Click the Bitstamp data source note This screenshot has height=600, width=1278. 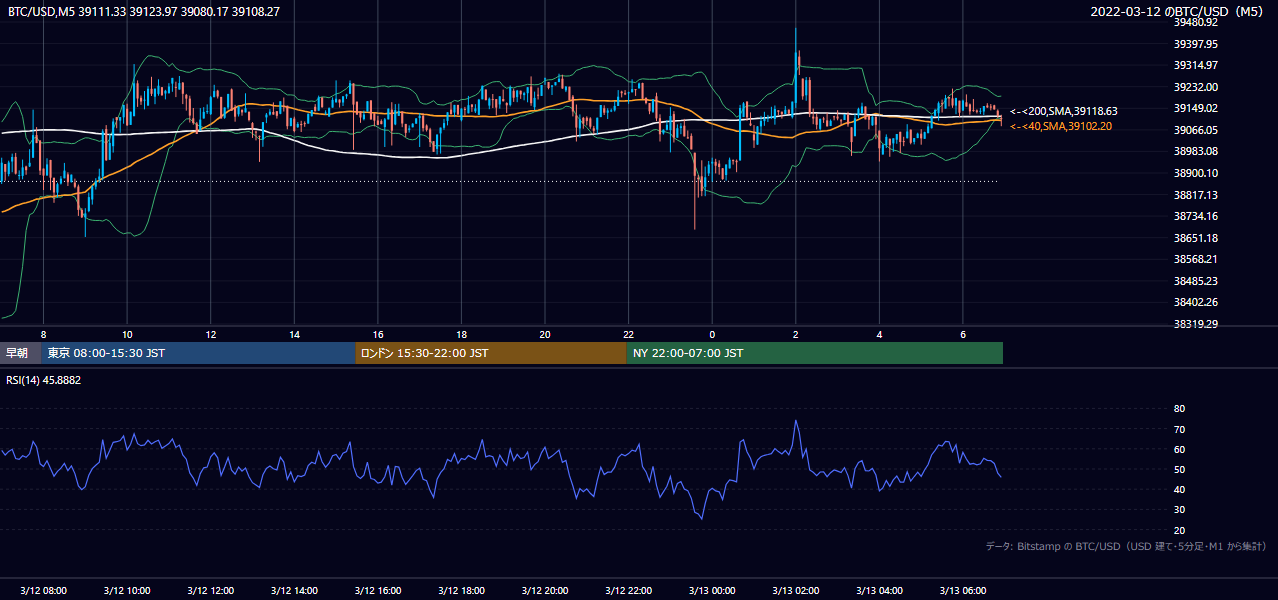click(x=1126, y=546)
